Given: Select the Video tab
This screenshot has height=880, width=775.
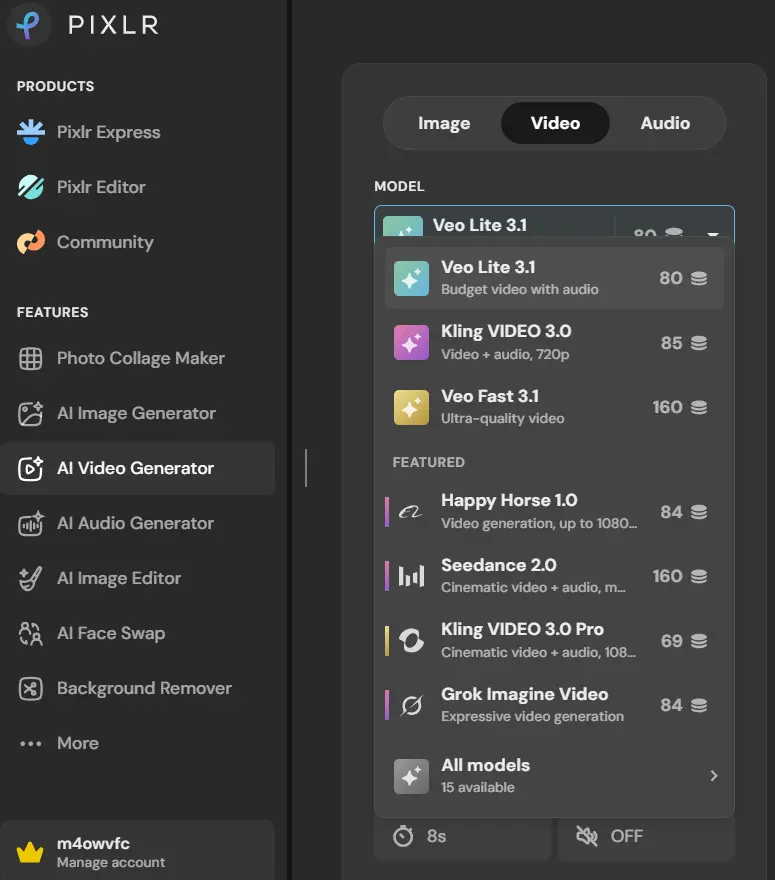Looking at the screenshot, I should click(555, 123).
